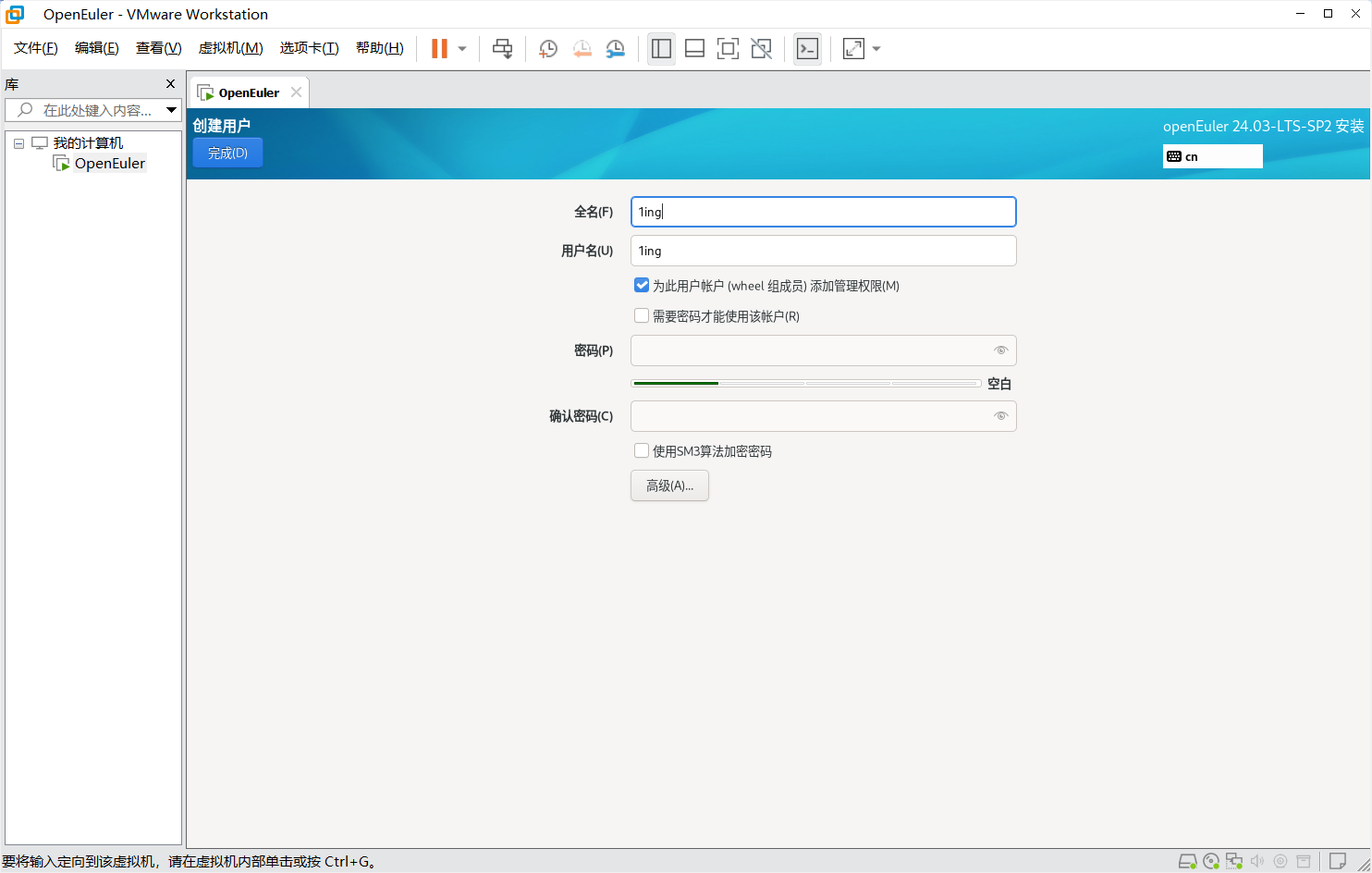Click the 密码(P) input field
The image size is (1372, 873).
[823, 350]
